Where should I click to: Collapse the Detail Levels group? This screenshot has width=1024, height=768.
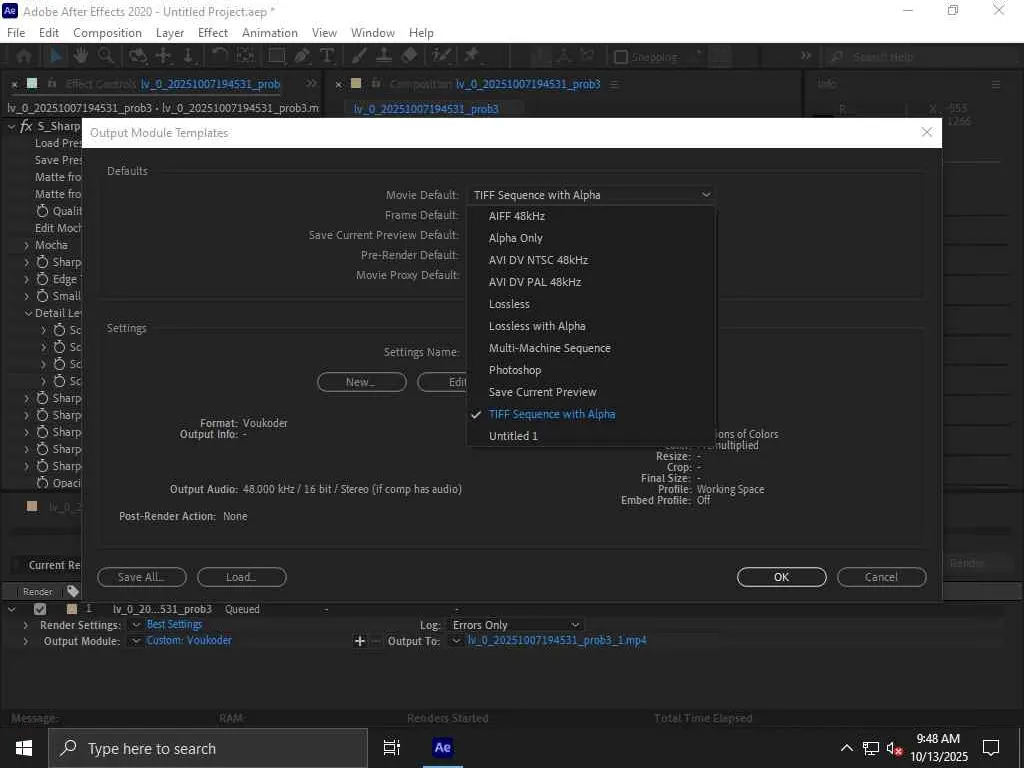click(28, 313)
